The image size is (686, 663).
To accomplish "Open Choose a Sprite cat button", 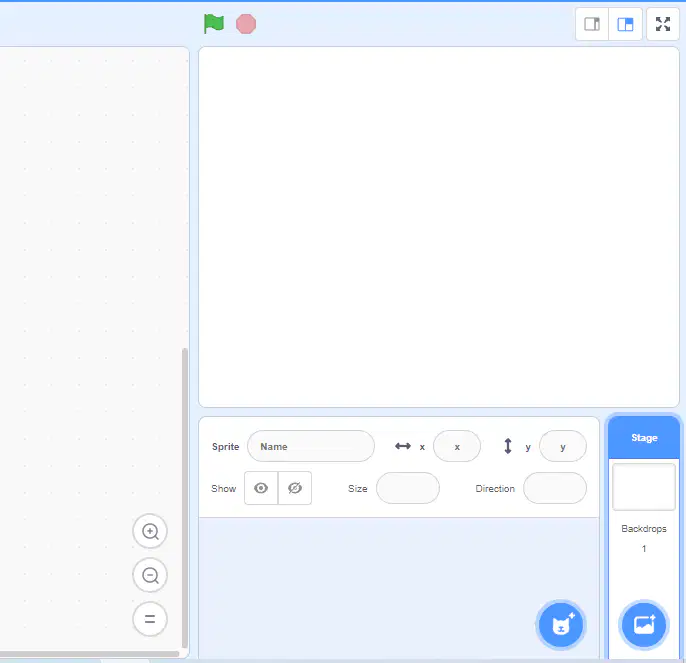I will pyautogui.click(x=561, y=624).
